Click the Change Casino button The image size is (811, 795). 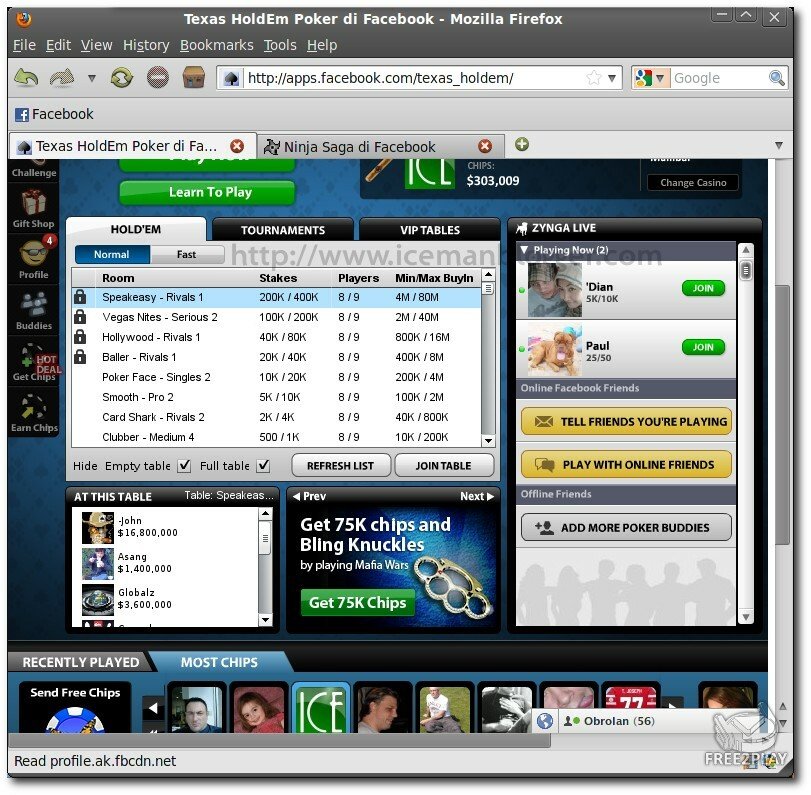click(693, 183)
